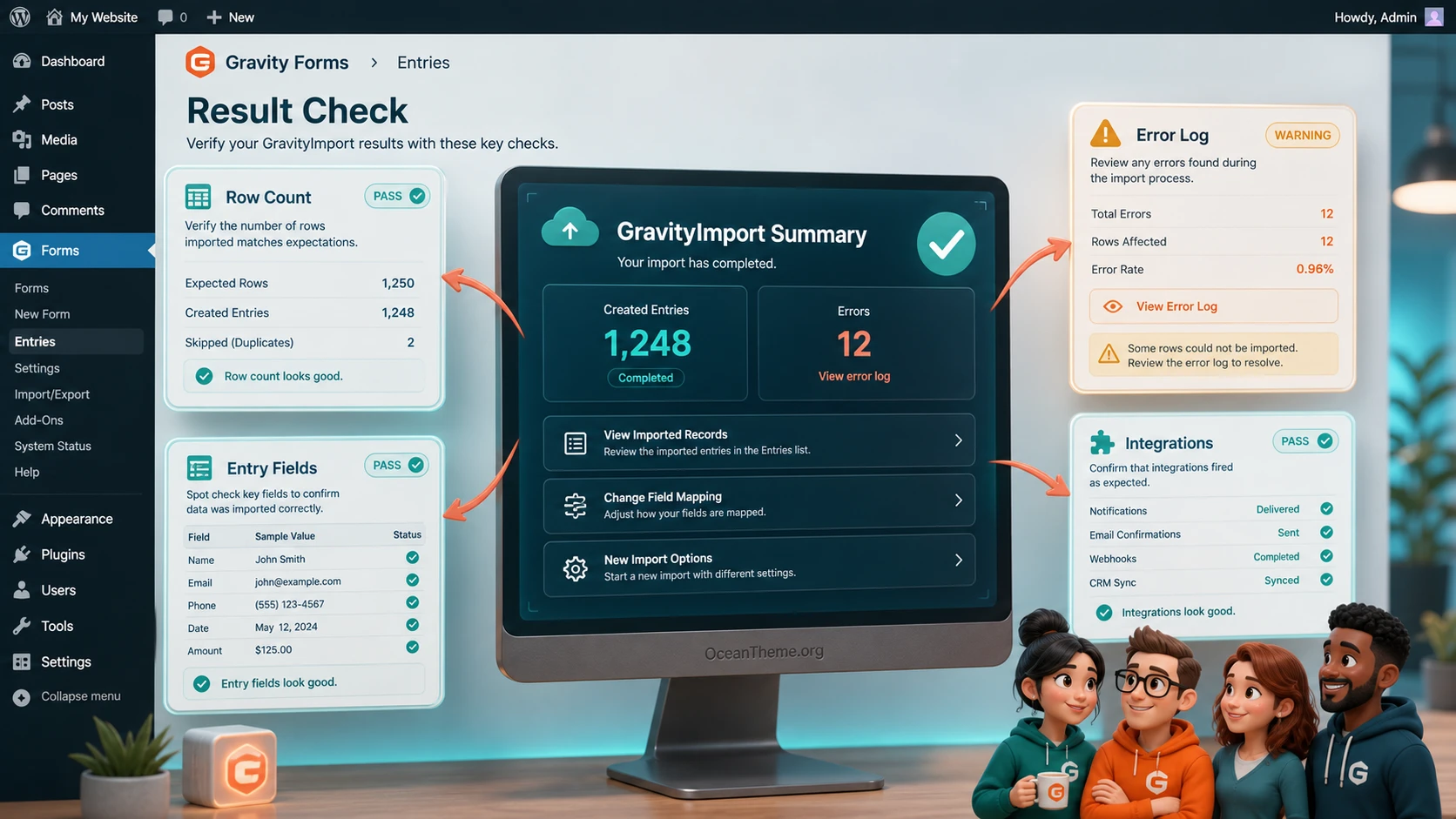The height and width of the screenshot is (819, 1456).
Task: Click the Gravity Forms logo in breadcrumb
Action: (x=200, y=62)
